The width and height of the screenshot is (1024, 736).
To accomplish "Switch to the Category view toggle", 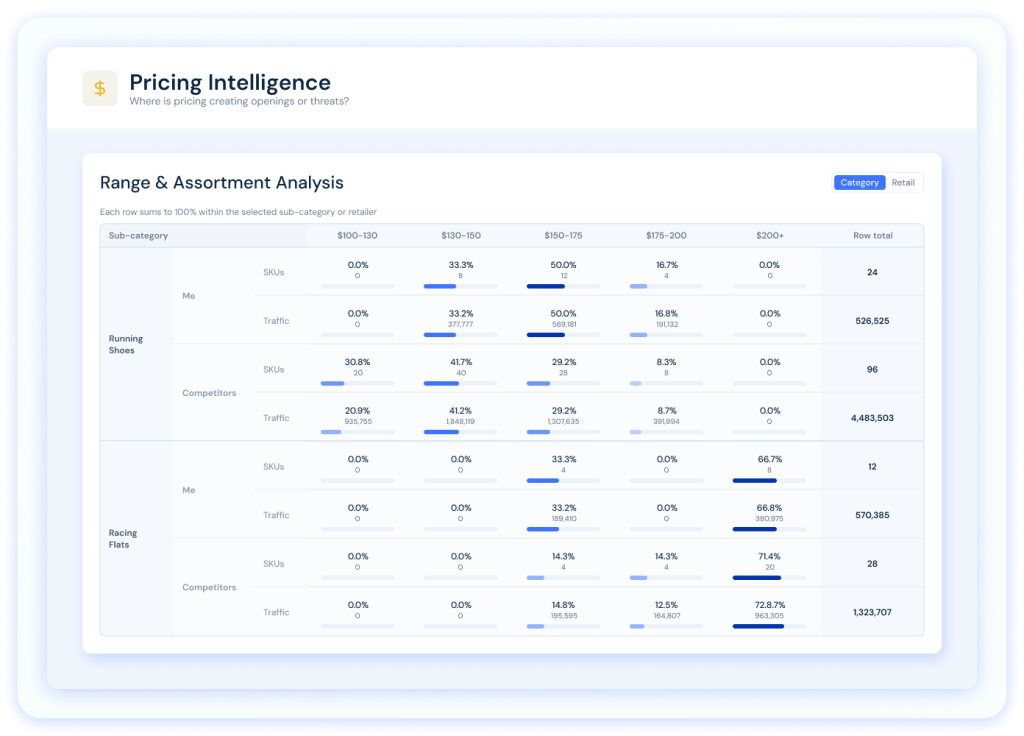I will click(859, 183).
